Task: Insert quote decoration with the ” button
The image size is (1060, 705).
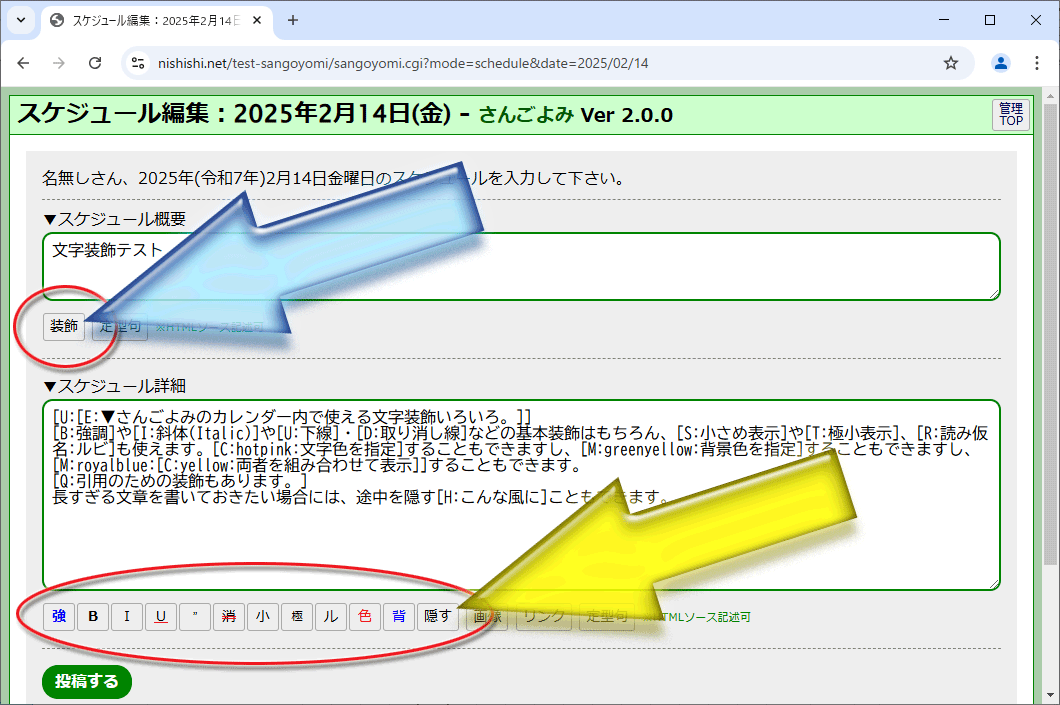Action: pos(195,616)
